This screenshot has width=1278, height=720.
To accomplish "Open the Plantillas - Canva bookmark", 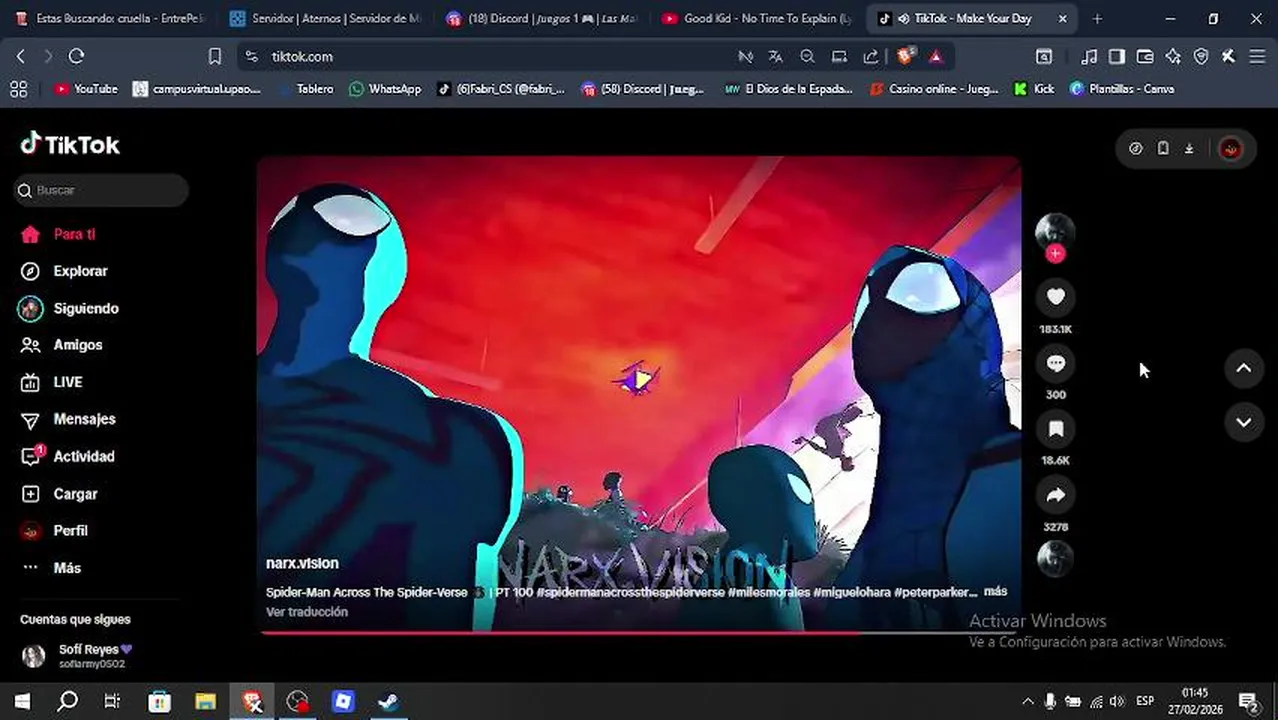I will (x=1122, y=89).
